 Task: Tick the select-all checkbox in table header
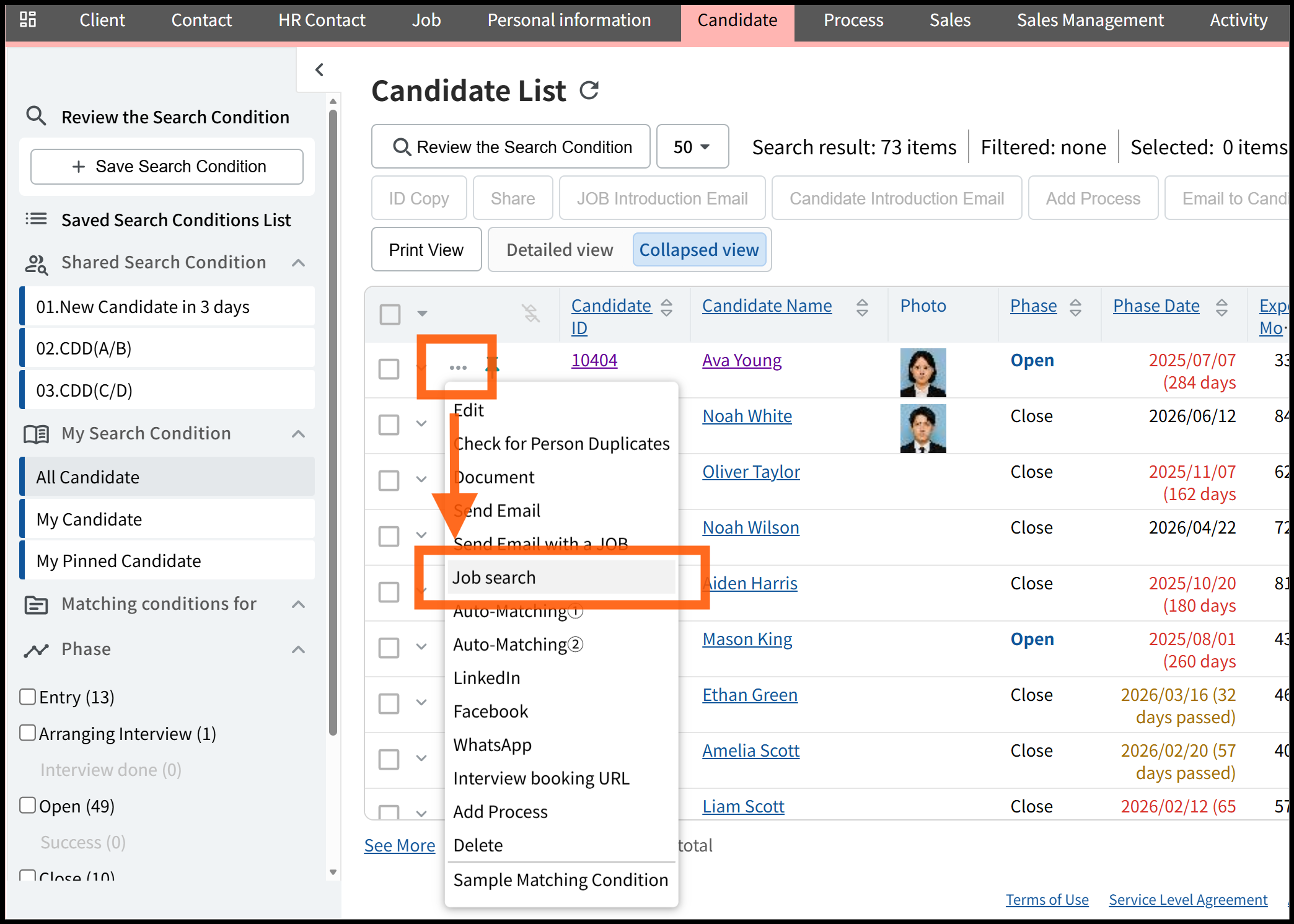click(x=390, y=314)
